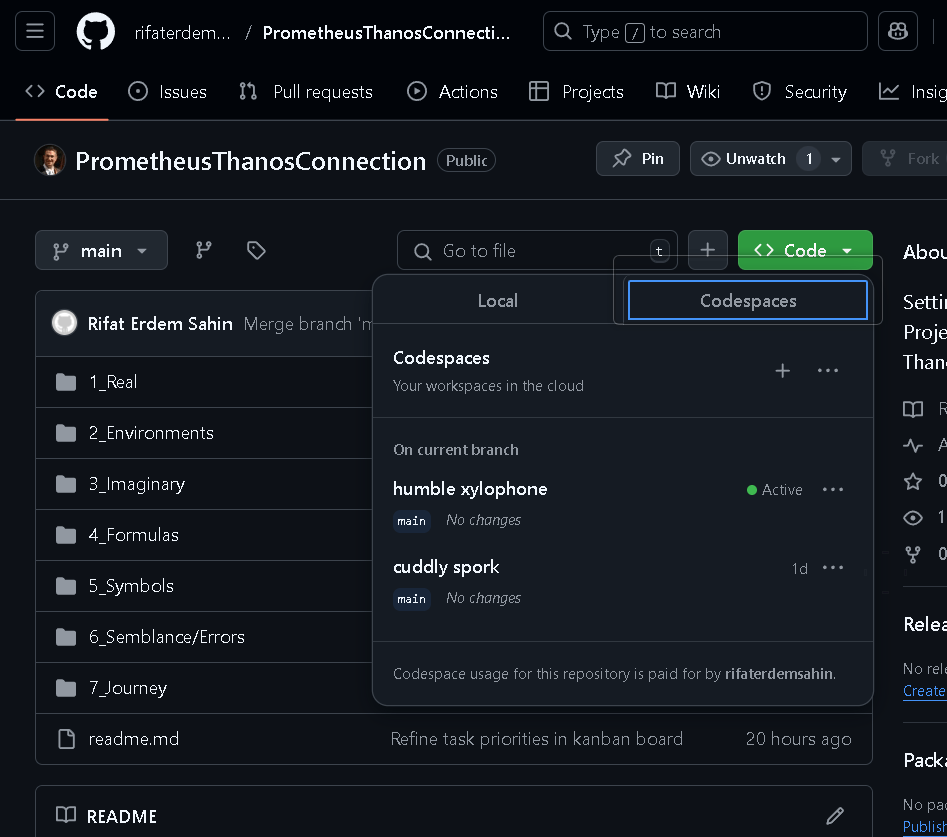Click the README book icon
947x837 pixels.
(66, 815)
